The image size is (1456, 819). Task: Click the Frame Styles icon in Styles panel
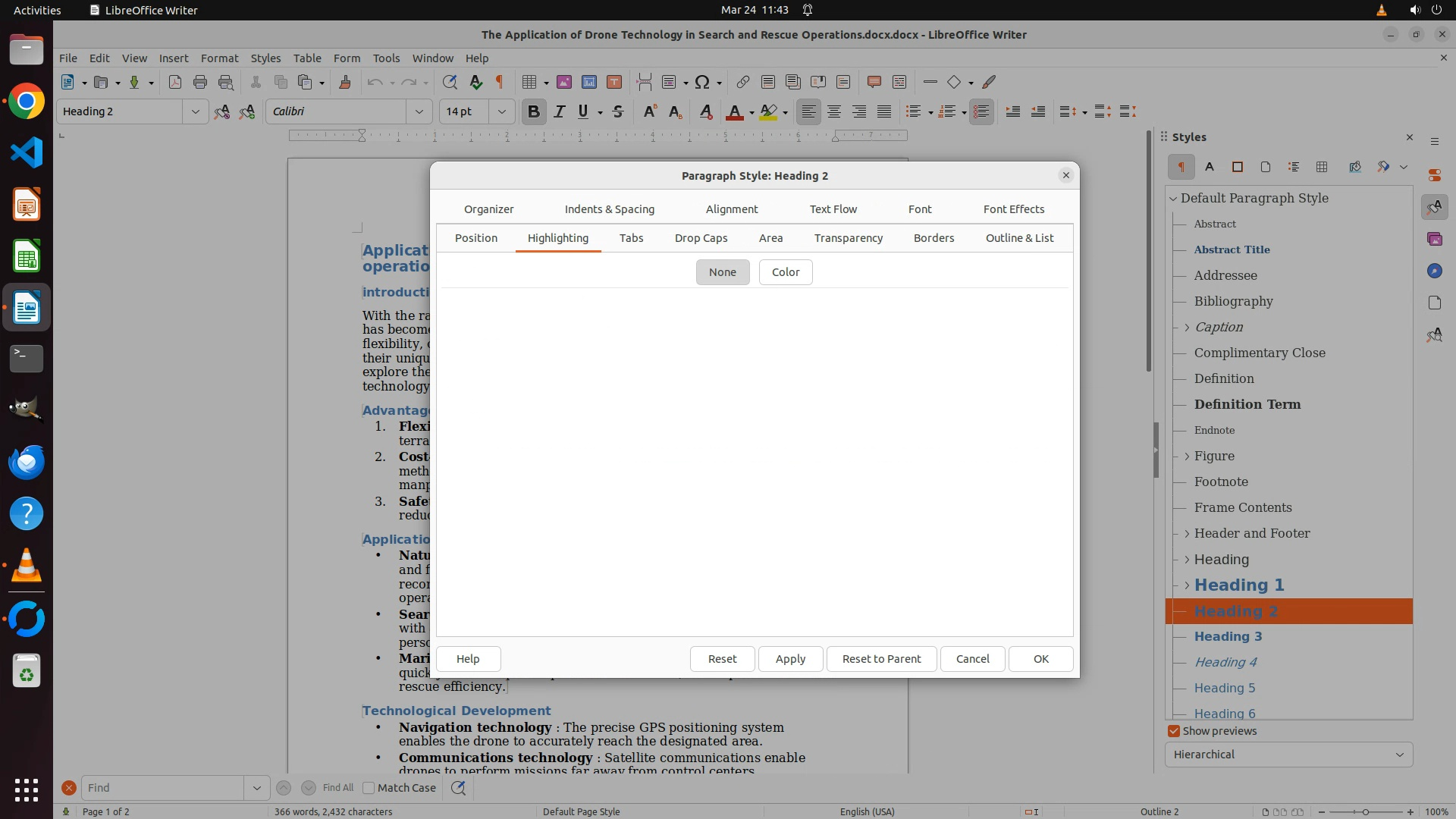(1238, 167)
